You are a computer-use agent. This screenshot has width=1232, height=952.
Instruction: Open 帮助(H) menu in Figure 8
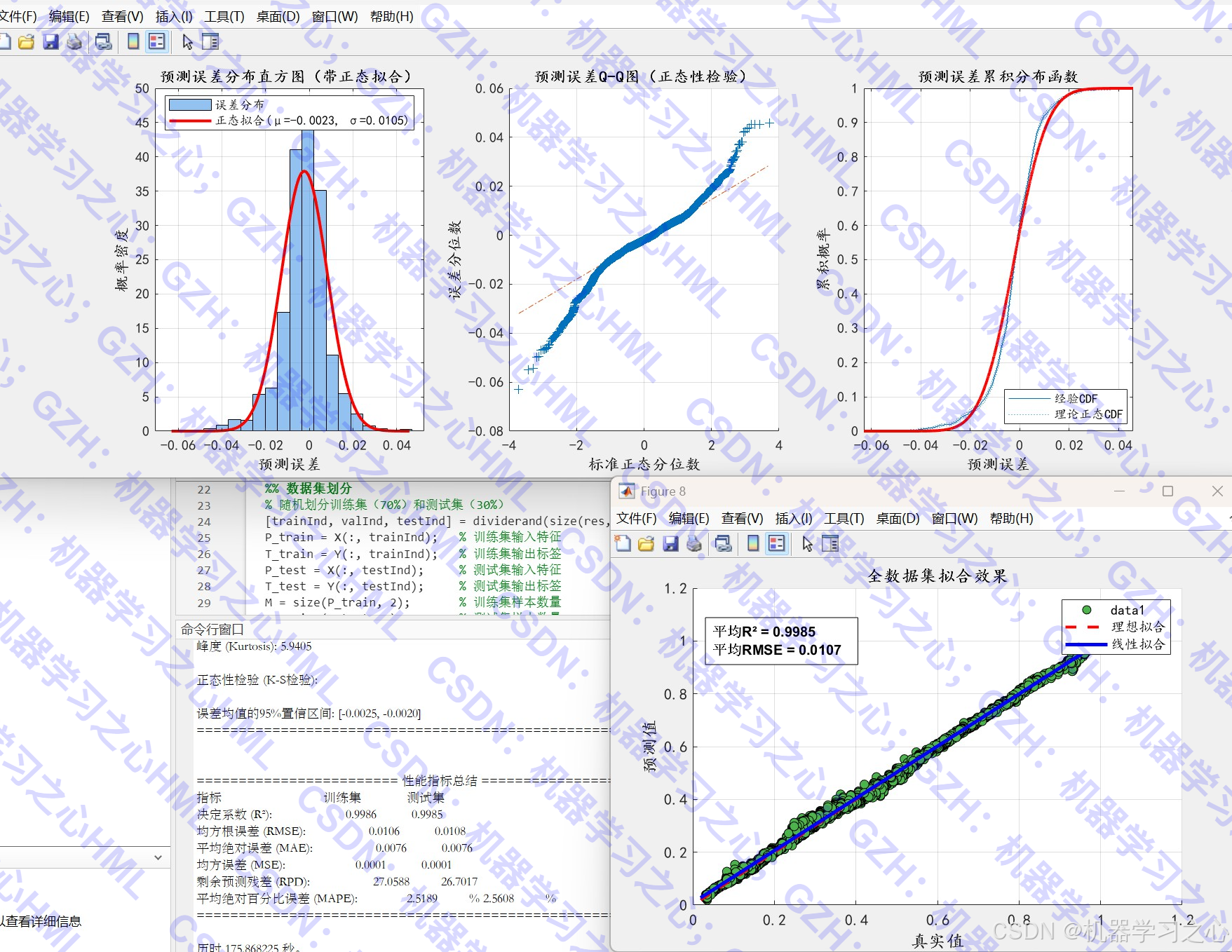coord(1011,519)
